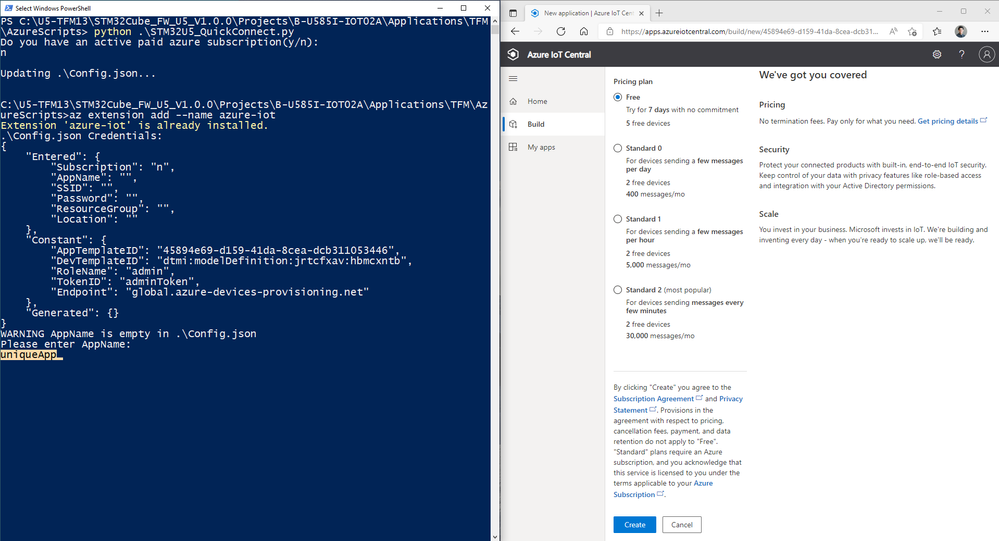Click the "5,000 messages/mo" text
This screenshot has width=999, height=541.
pyautogui.click(x=658, y=265)
